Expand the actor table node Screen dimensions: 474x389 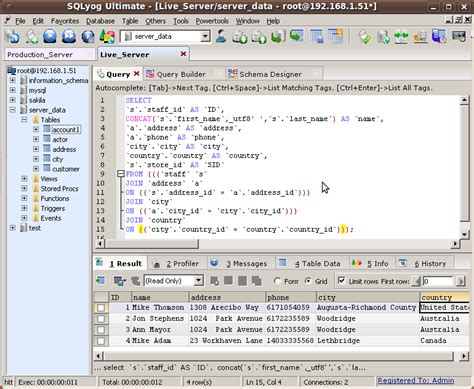(x=36, y=139)
